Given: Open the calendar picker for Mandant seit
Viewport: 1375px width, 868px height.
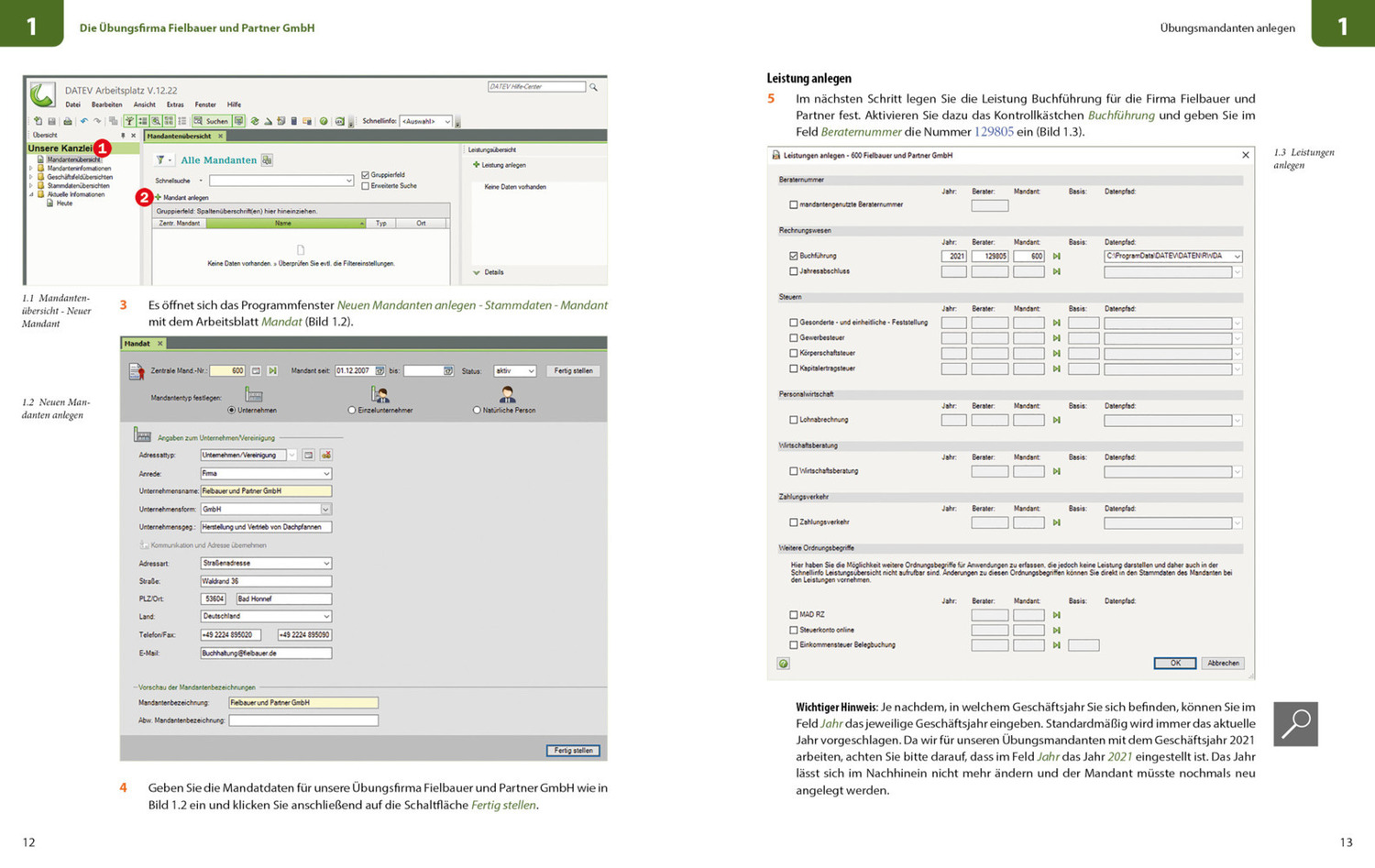Looking at the screenshot, I should pyautogui.click(x=379, y=370).
